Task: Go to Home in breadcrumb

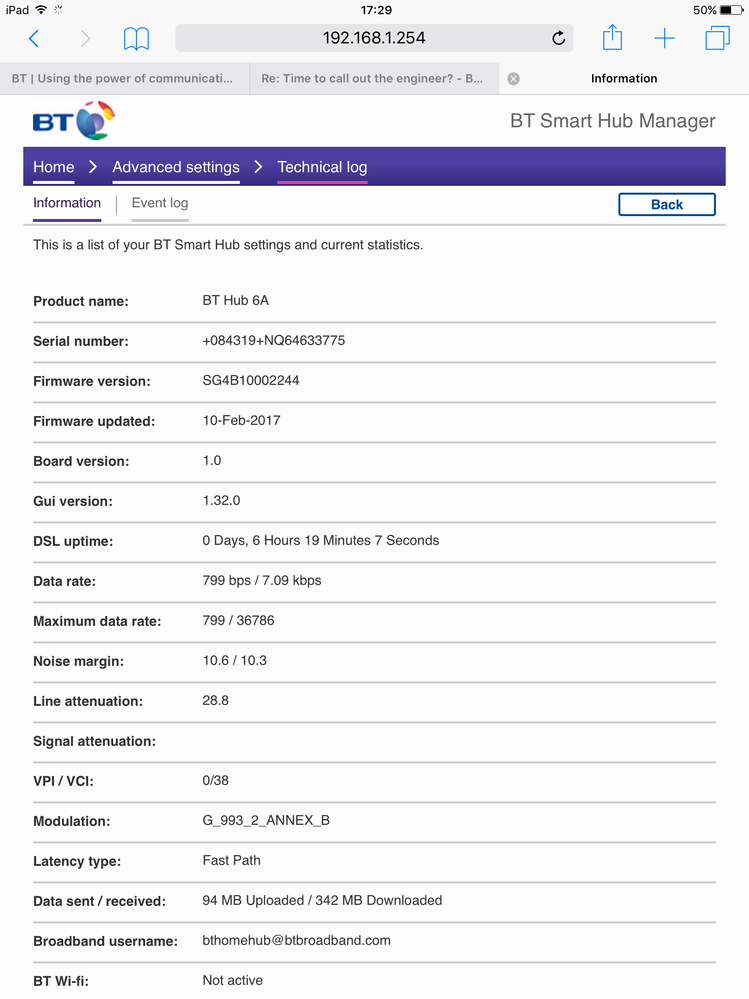Action: coord(54,167)
